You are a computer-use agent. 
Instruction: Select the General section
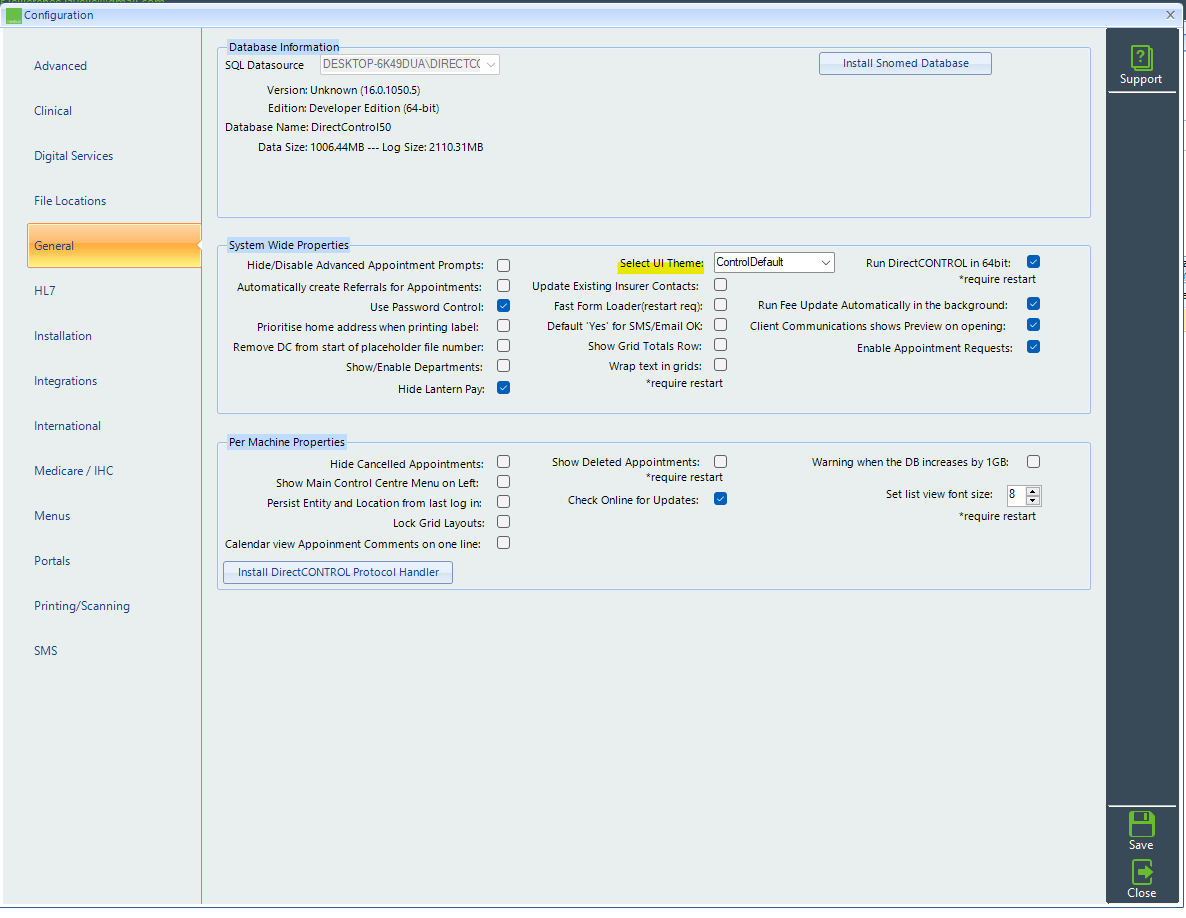(x=114, y=245)
